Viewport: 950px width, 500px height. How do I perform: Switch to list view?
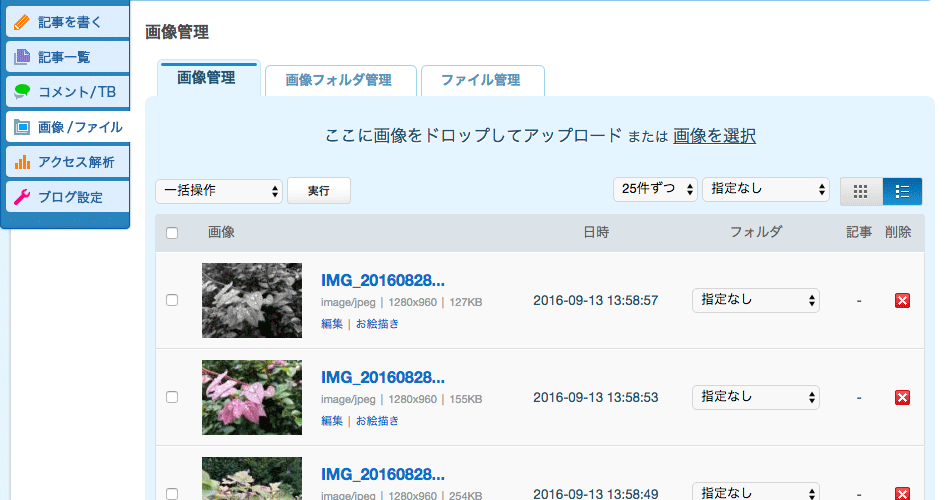point(902,192)
